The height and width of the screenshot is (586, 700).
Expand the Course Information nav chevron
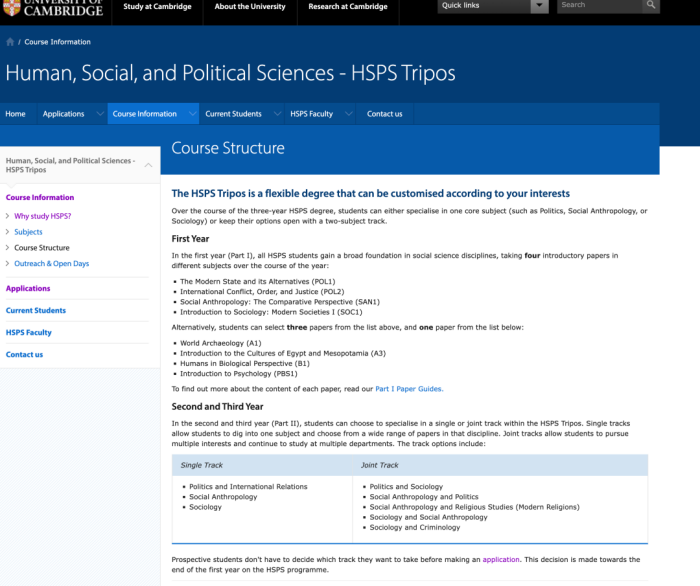(x=192, y=114)
